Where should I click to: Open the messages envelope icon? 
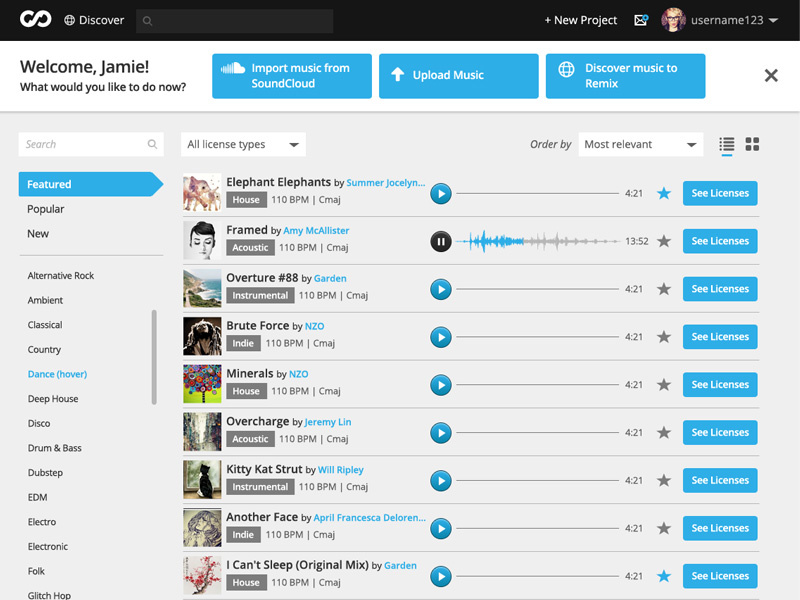(x=641, y=19)
